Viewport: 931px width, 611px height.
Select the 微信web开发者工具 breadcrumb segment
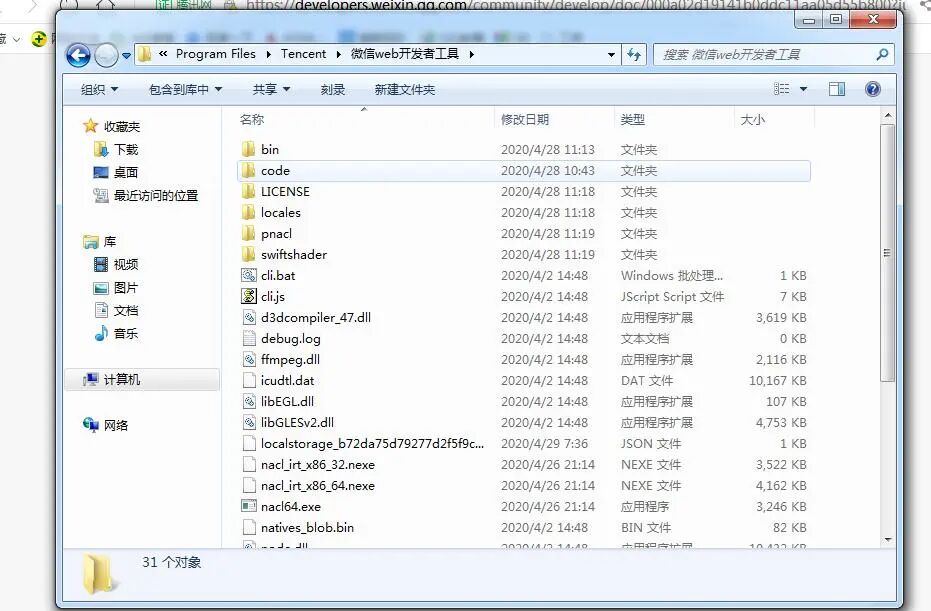tap(404, 54)
